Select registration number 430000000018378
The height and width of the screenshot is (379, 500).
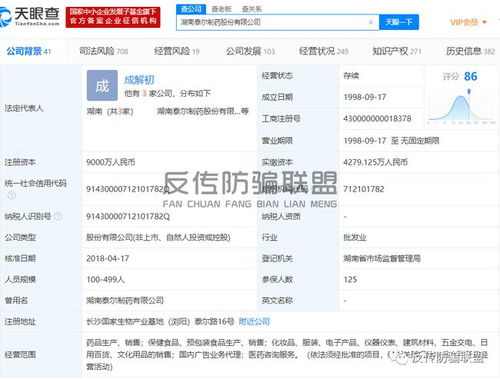tap(377, 119)
